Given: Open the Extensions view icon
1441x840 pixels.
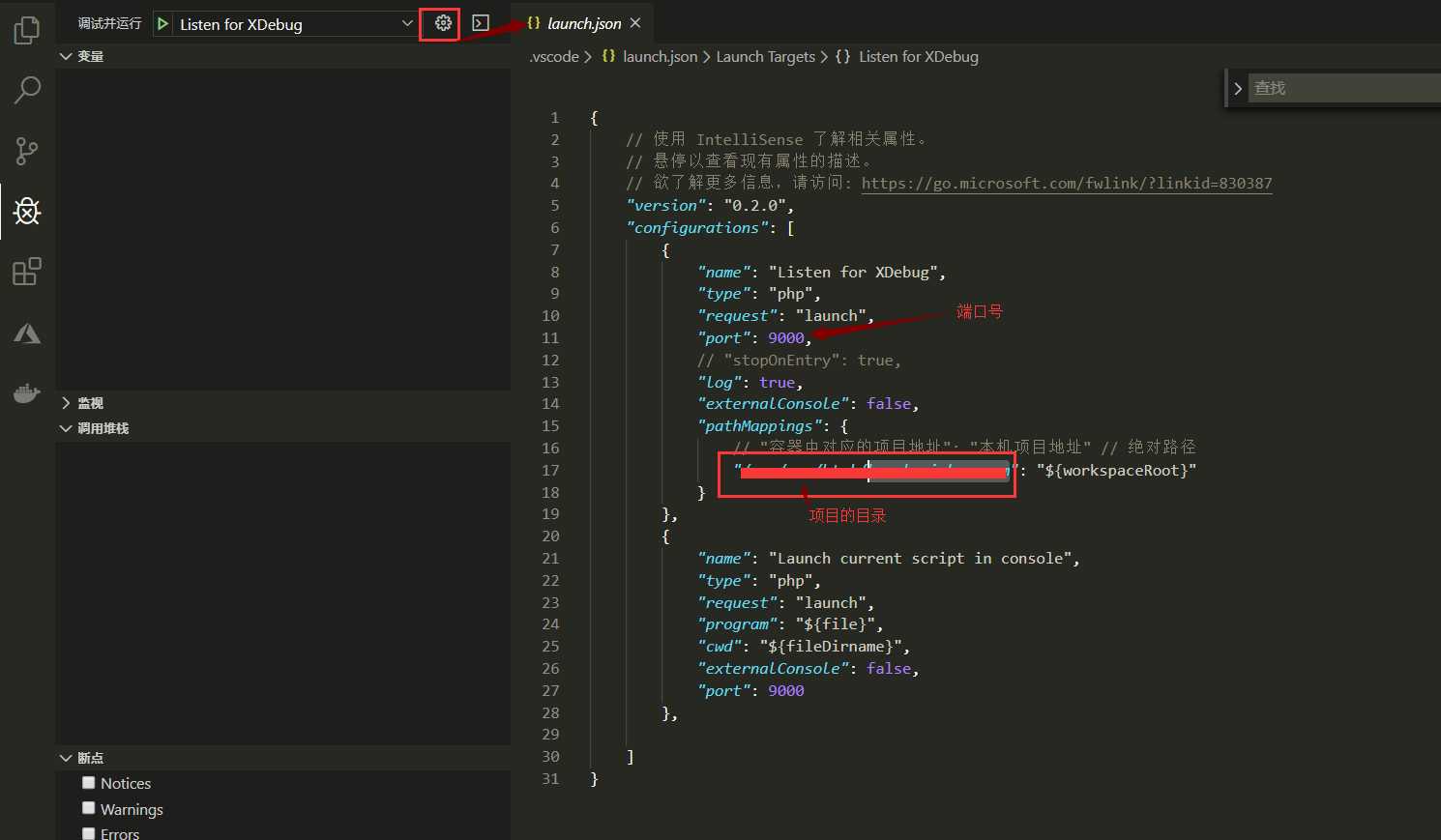Looking at the screenshot, I should 27,272.
